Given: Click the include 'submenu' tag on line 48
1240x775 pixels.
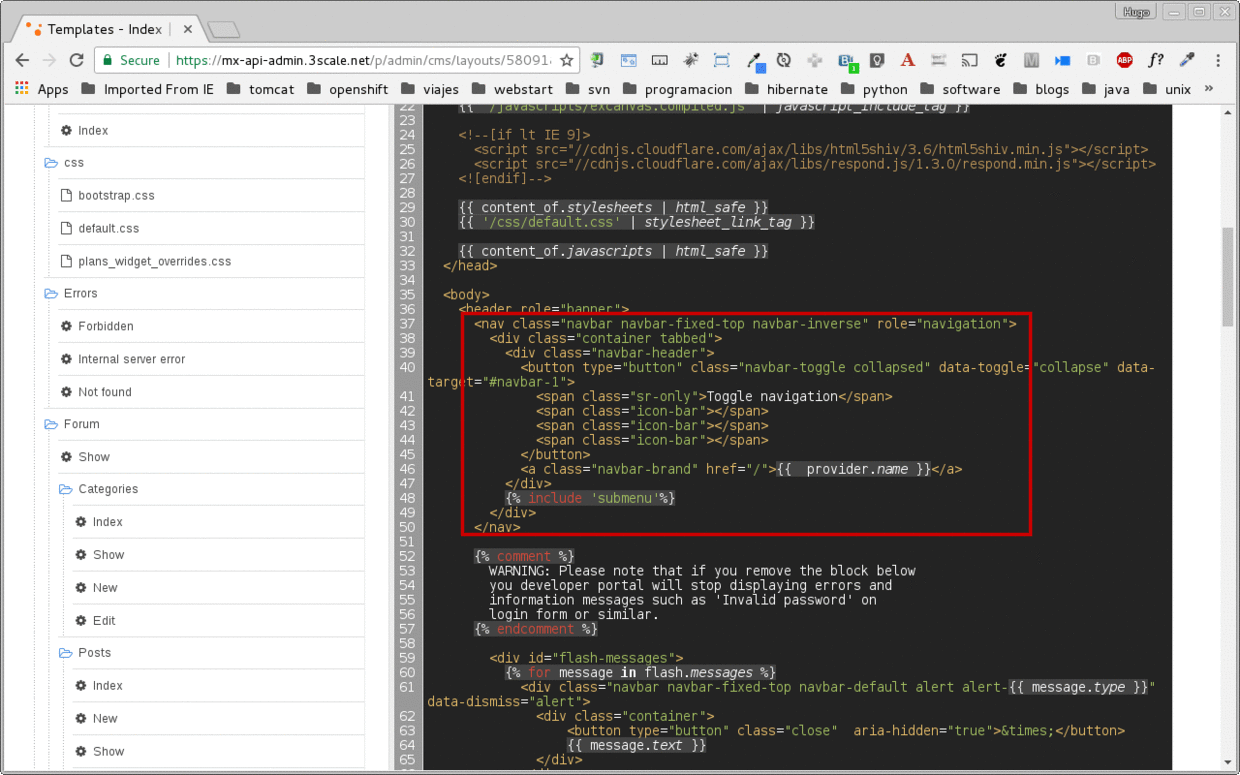Looking at the screenshot, I should 590,498.
